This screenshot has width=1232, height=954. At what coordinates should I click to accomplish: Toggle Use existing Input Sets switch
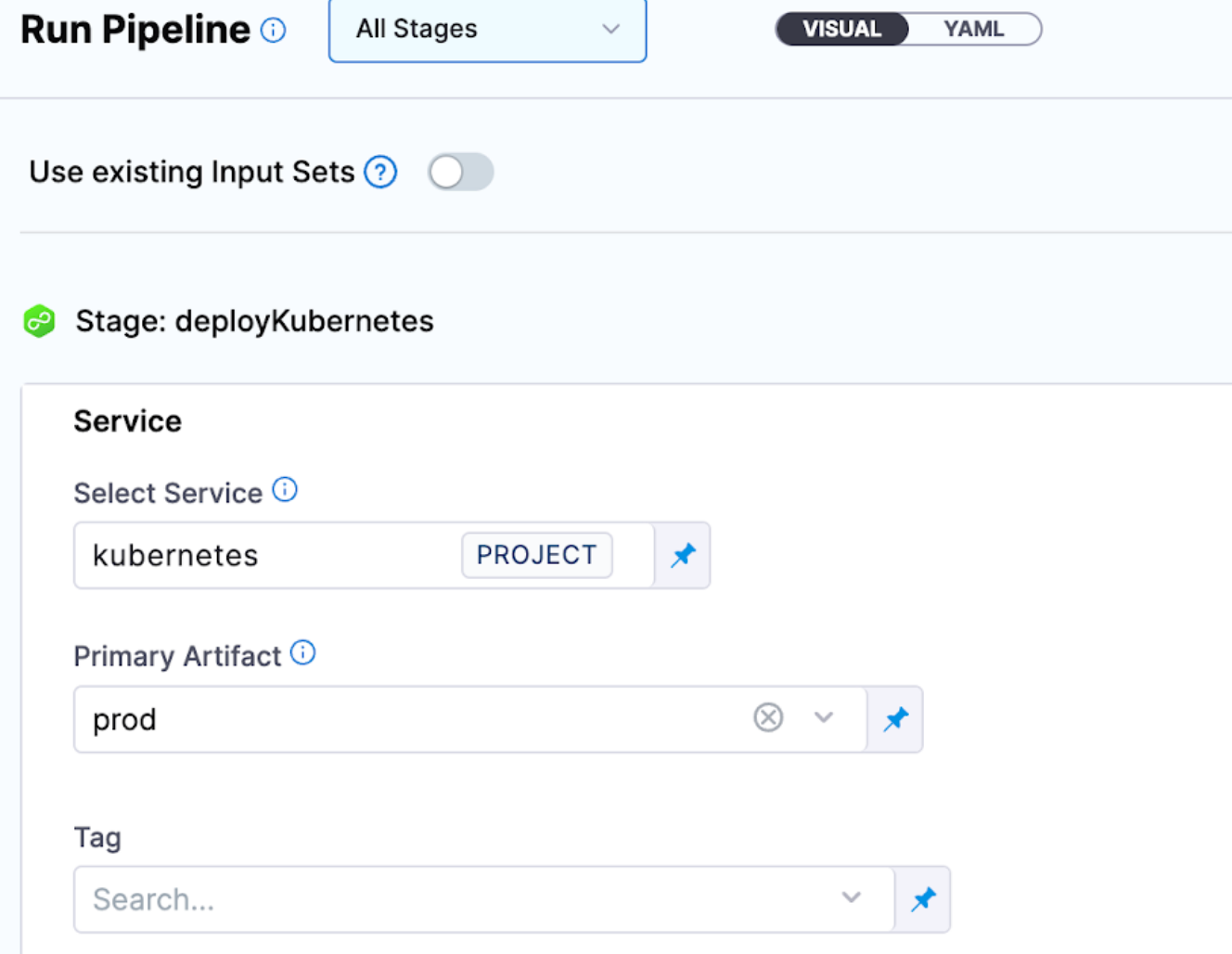pyautogui.click(x=460, y=172)
